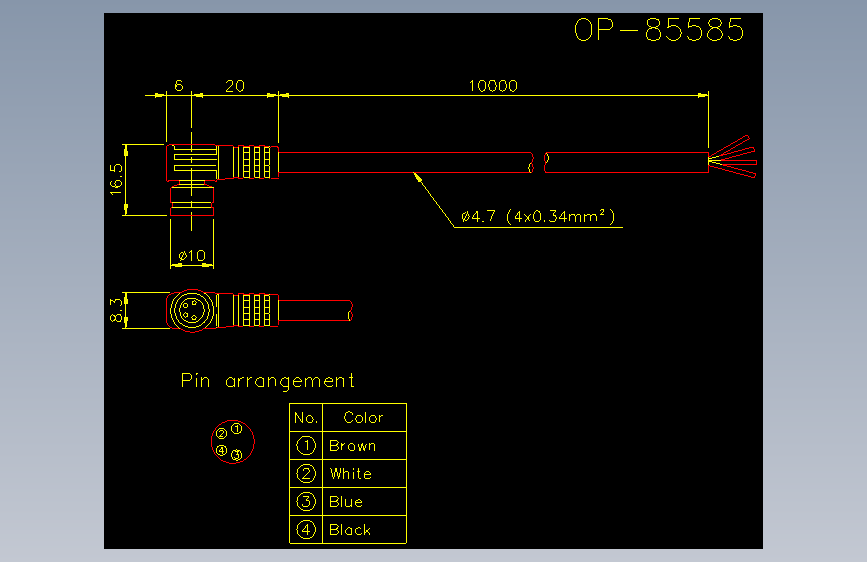The width and height of the screenshot is (867, 562).
Task: Select circled number 4 in the table
Action: pyautogui.click(x=306, y=530)
